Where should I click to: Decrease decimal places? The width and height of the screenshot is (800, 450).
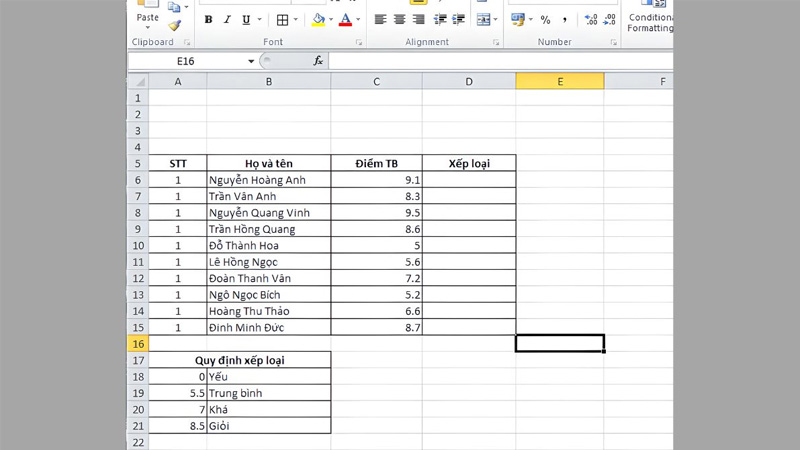(609, 20)
